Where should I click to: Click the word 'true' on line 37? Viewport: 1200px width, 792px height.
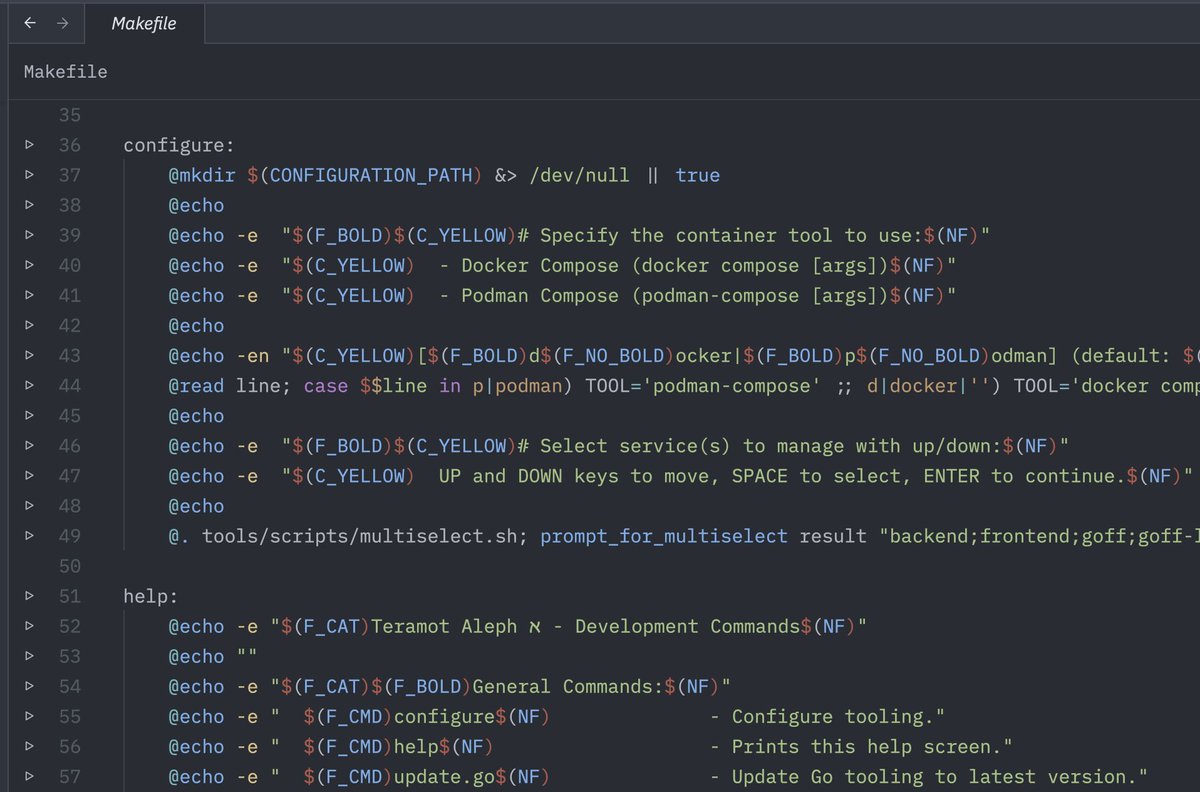coord(697,175)
